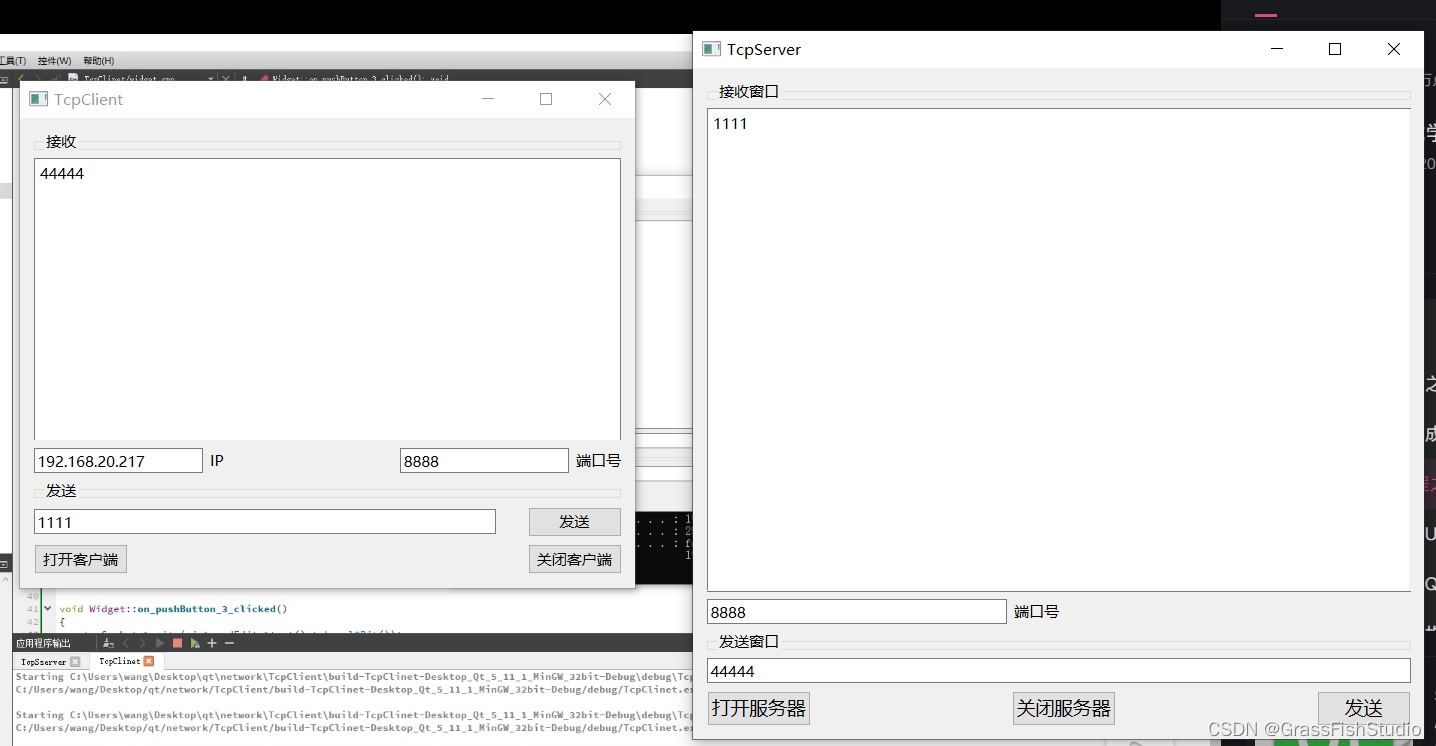
Task: Close the TcpClient window
Action: pos(604,99)
